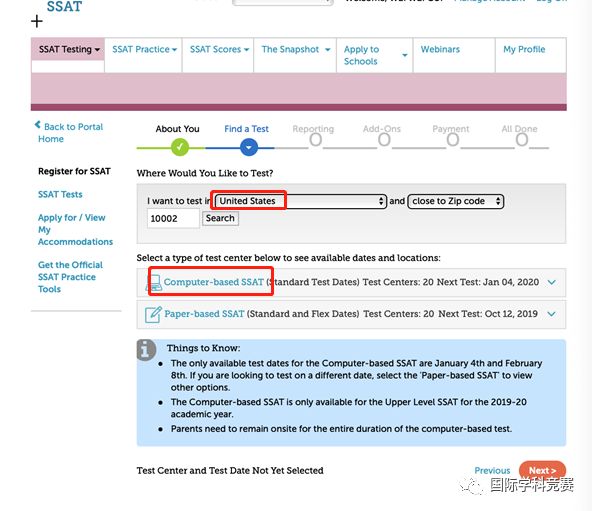
Task: Open SSAT Scores menu
Action: (218, 49)
